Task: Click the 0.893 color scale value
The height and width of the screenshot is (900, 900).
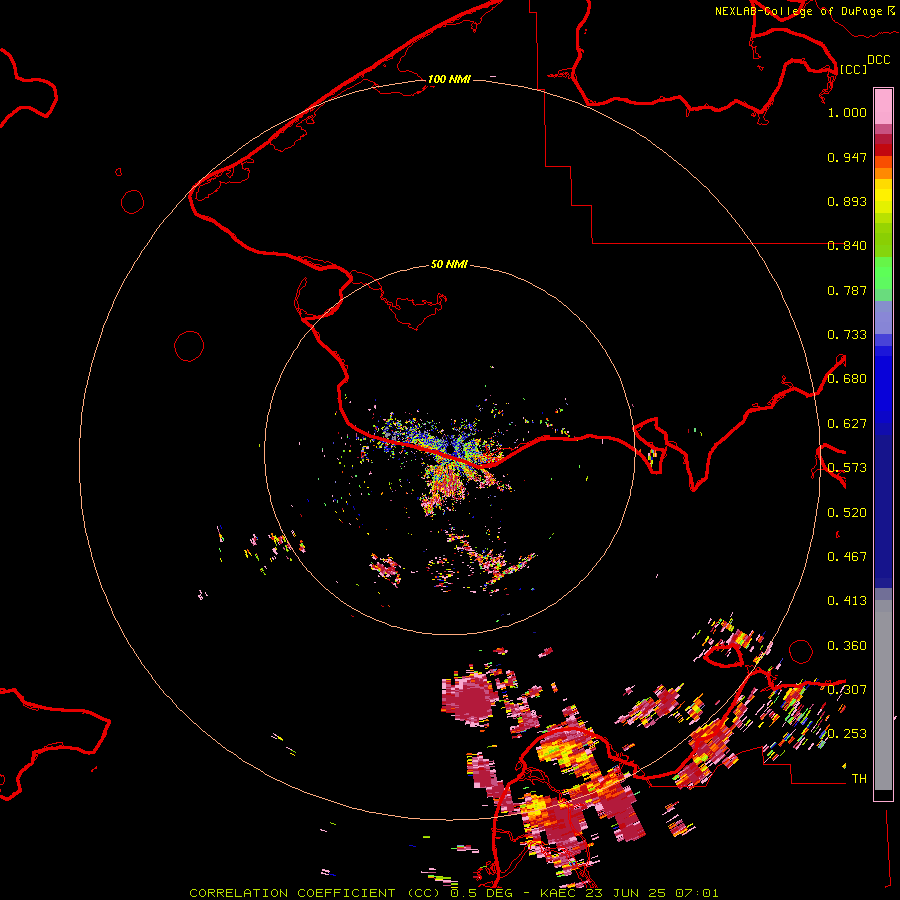Action: tap(847, 201)
